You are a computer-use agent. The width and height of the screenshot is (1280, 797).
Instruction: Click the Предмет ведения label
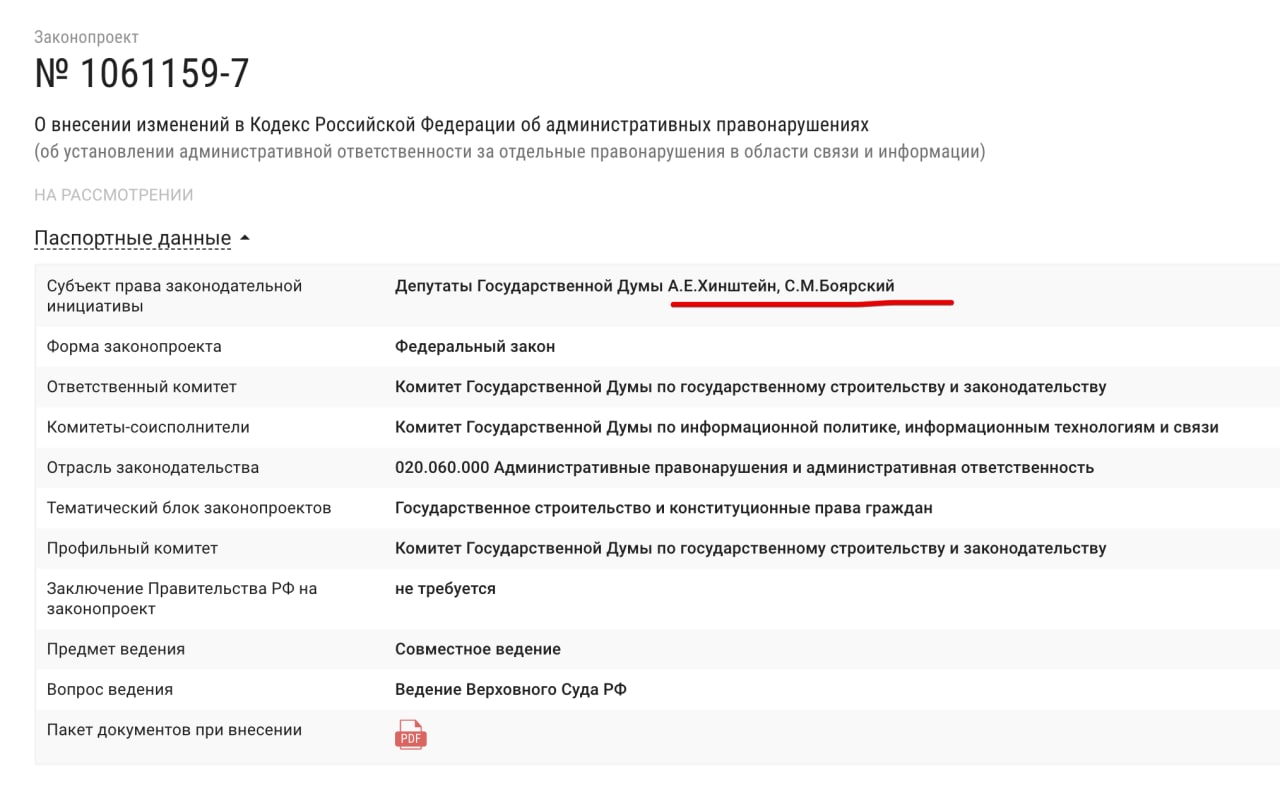point(116,649)
